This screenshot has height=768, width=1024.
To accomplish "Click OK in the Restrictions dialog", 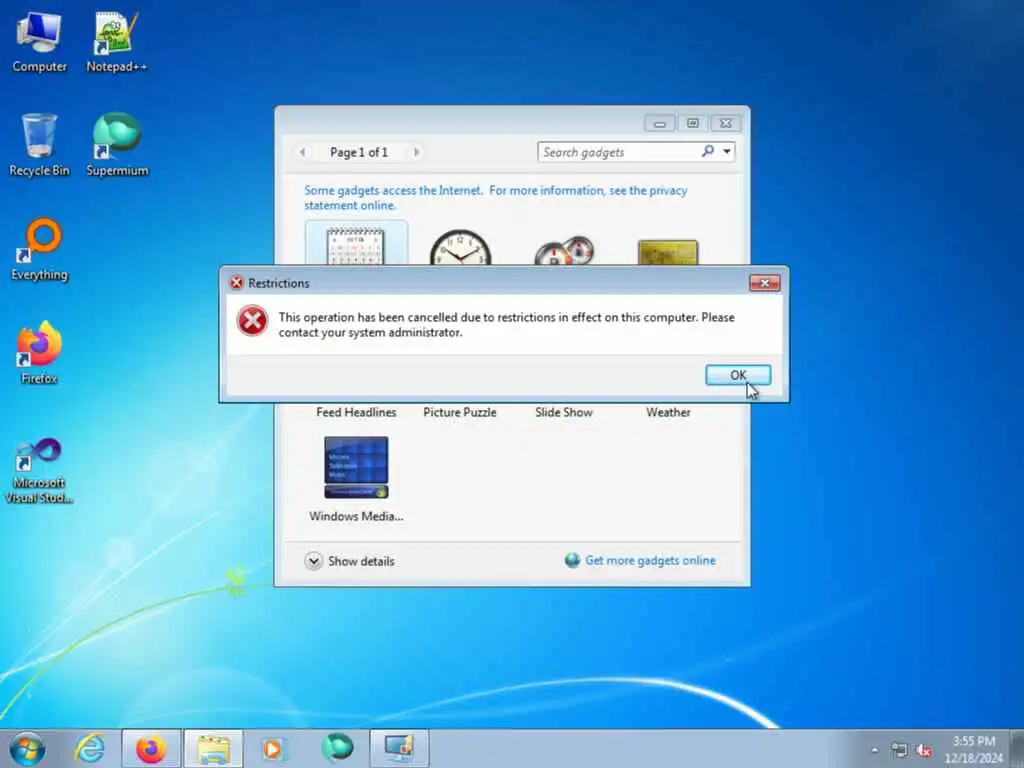I will [738, 375].
